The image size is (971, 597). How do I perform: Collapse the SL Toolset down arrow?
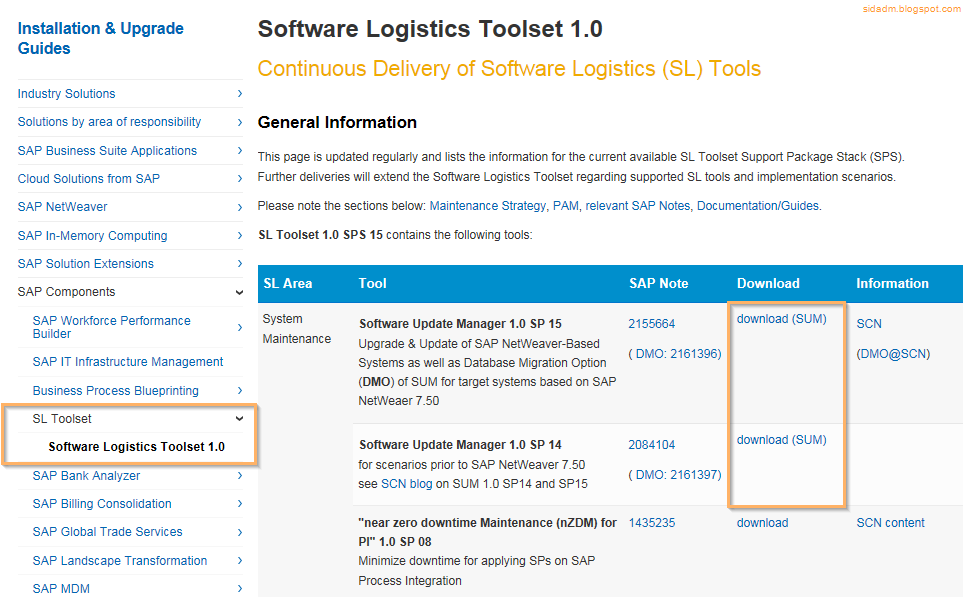[240, 419]
